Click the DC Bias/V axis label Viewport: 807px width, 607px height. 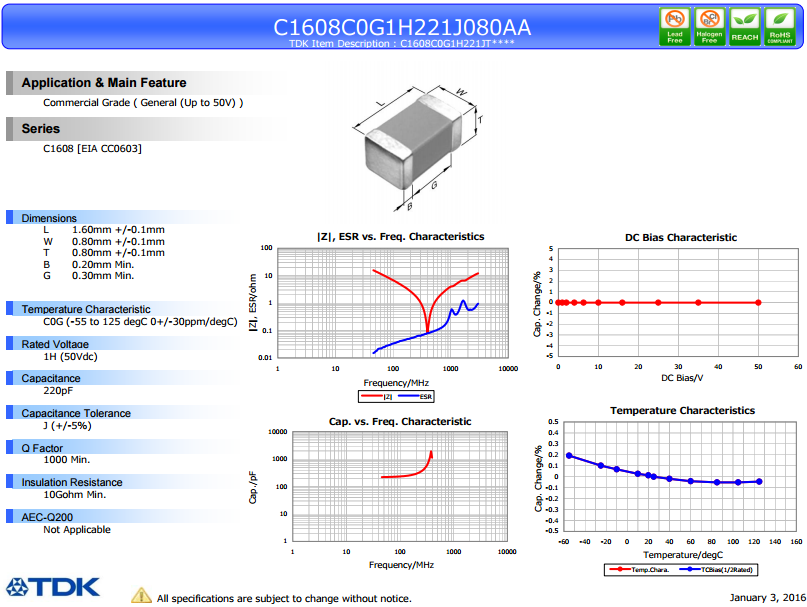[x=682, y=378]
